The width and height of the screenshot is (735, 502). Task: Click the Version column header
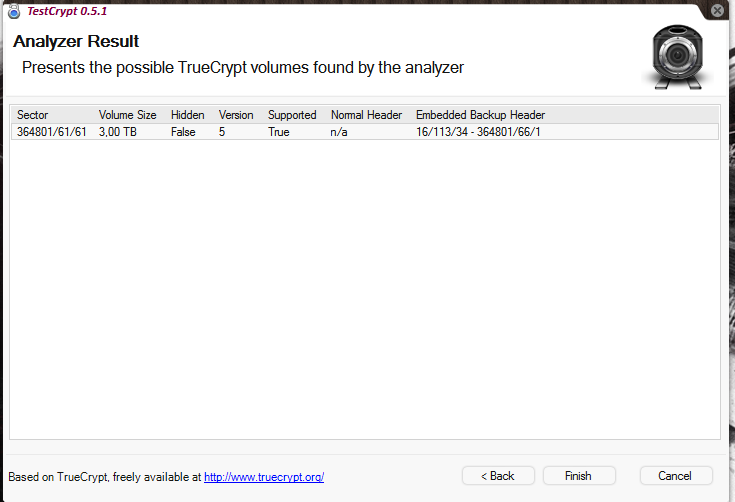click(x=236, y=115)
